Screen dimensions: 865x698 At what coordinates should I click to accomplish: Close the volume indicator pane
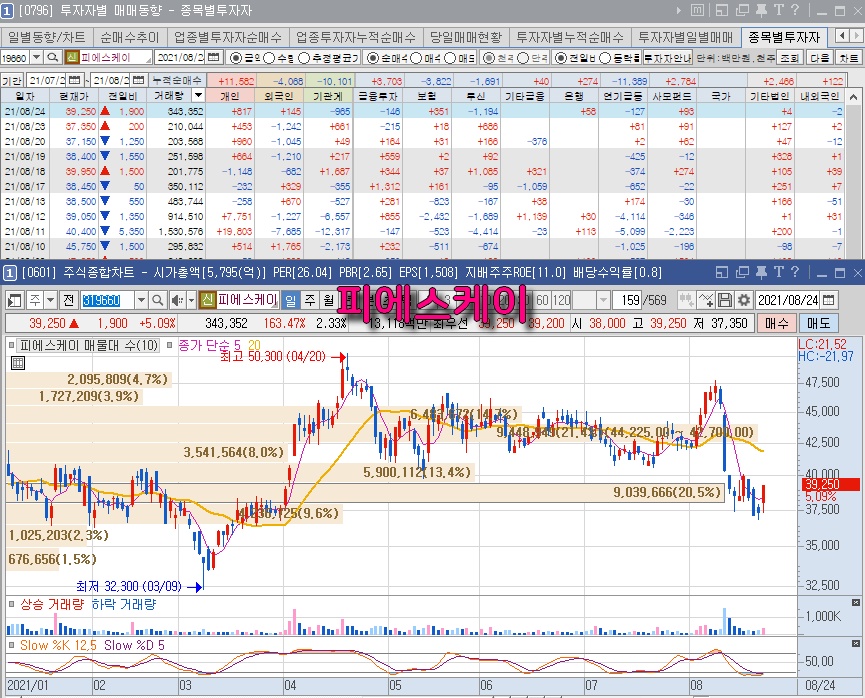pos(856,603)
